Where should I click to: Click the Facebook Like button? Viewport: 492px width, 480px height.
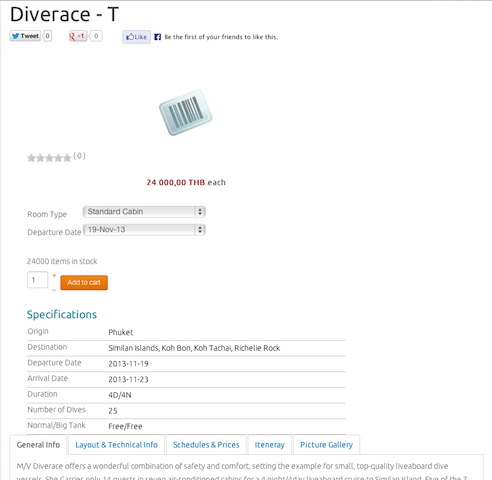tap(137, 37)
